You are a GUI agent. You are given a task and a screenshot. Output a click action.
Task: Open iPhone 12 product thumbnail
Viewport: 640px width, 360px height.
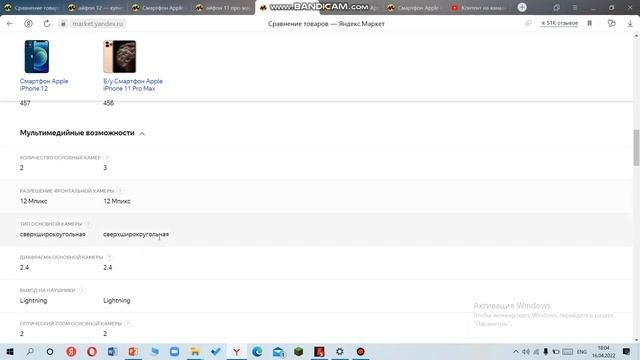tap(37, 56)
